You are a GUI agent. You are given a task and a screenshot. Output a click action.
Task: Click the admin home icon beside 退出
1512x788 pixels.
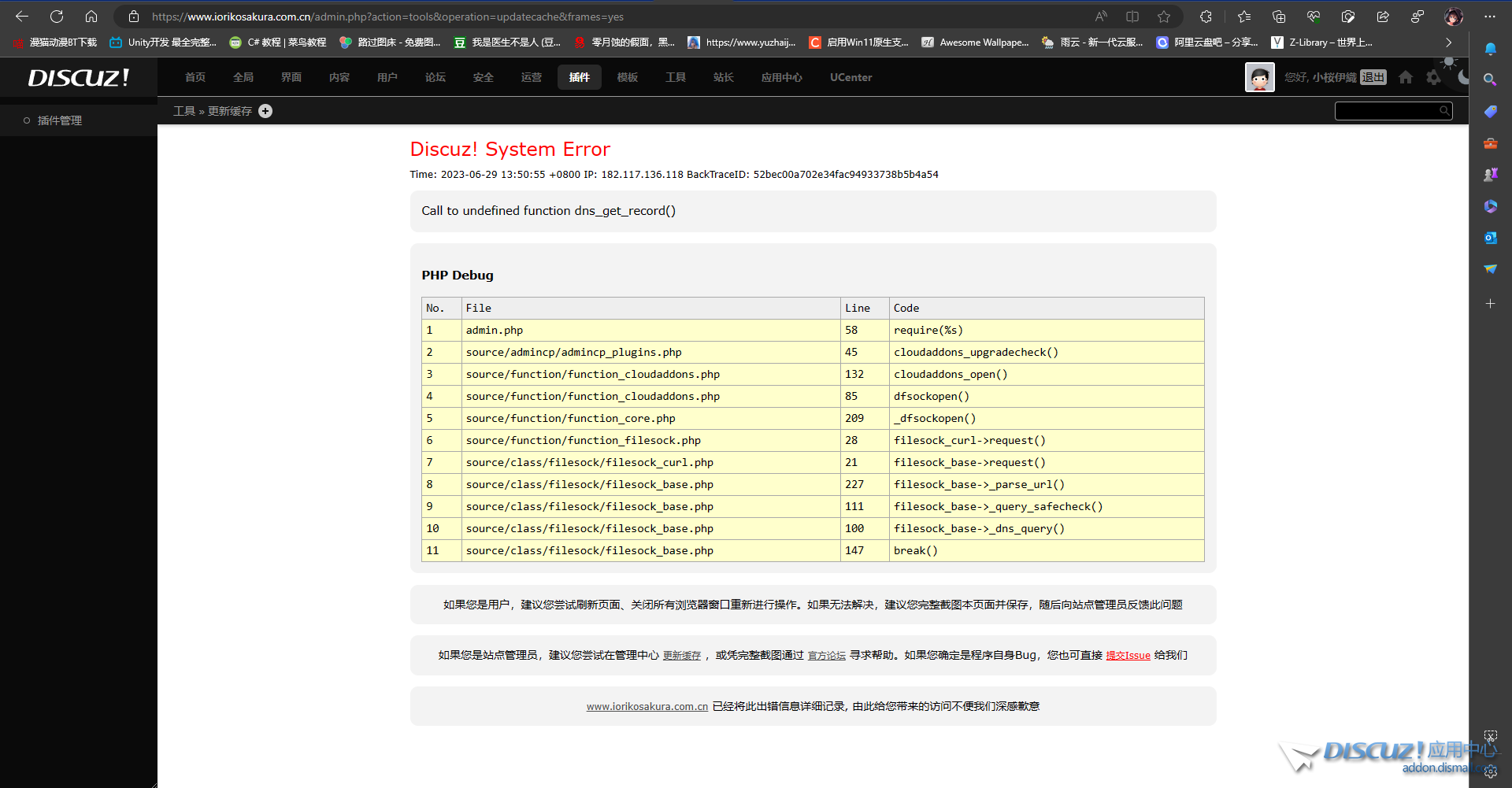pyautogui.click(x=1406, y=77)
